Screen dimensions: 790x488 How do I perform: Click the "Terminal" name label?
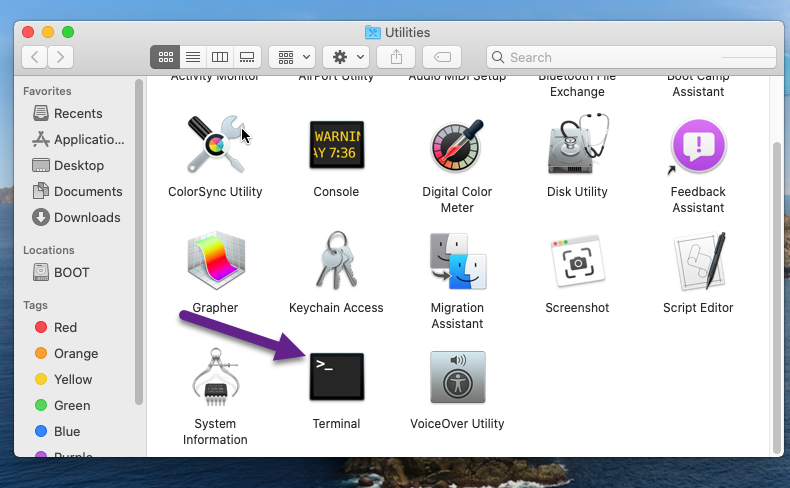coord(336,424)
